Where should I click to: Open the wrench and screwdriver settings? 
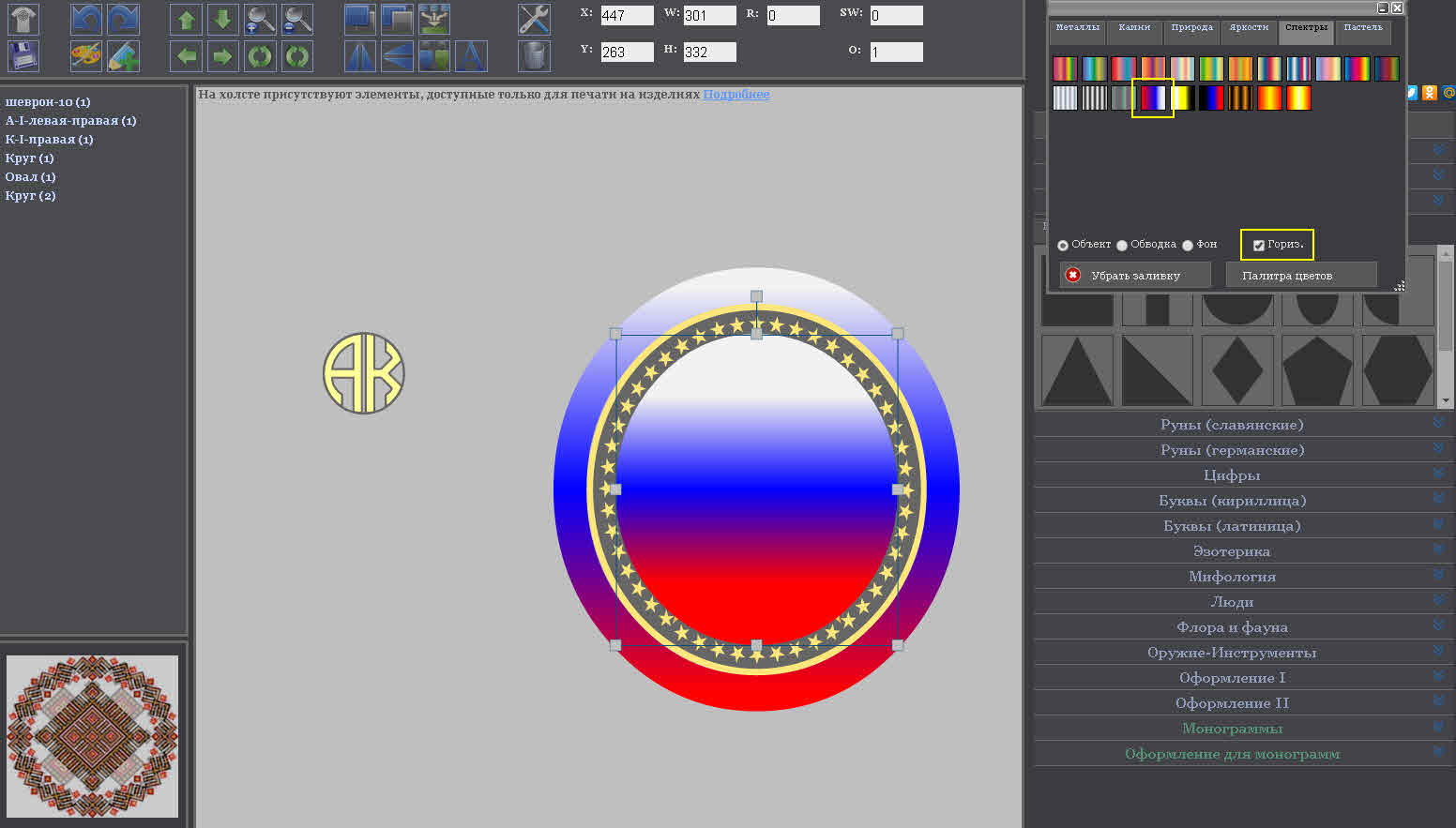point(534,19)
